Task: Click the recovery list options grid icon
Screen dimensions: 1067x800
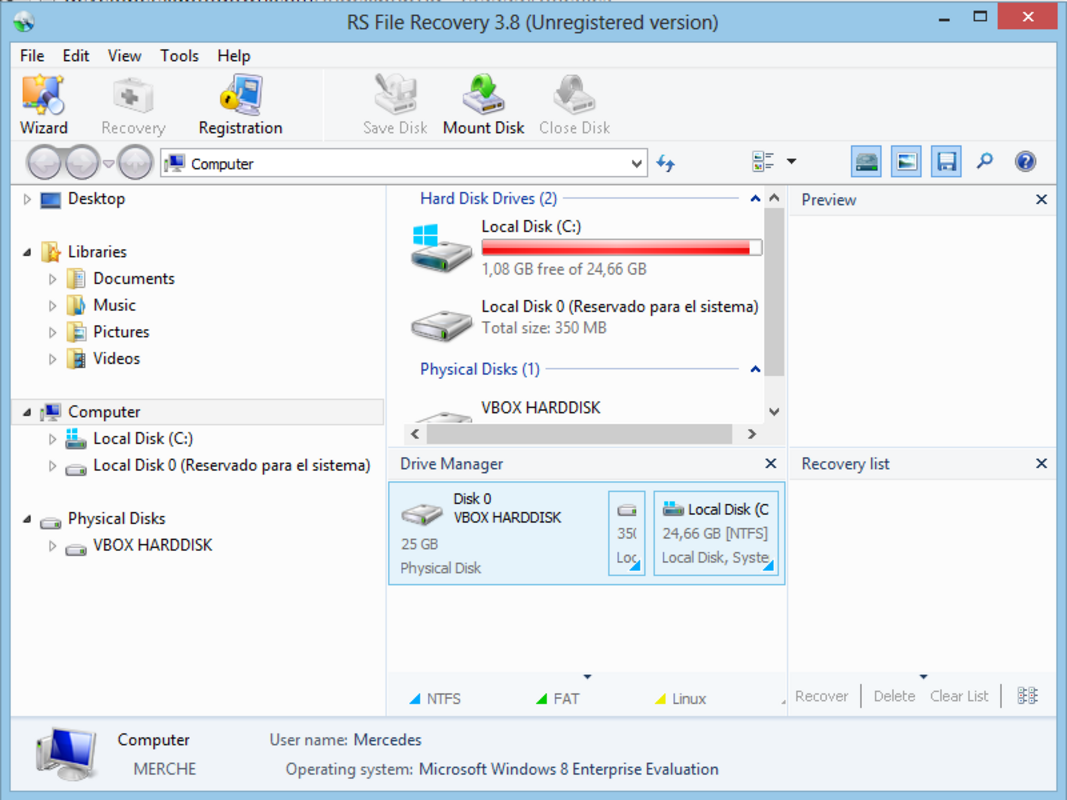Action: pyautogui.click(x=1027, y=696)
